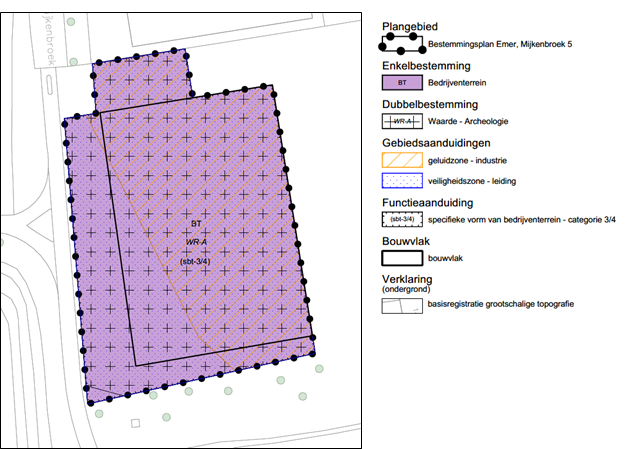Viewport: 643px width, 449px height.
Task: Click the 'Plangebied' legend heading
Action: [410, 27]
